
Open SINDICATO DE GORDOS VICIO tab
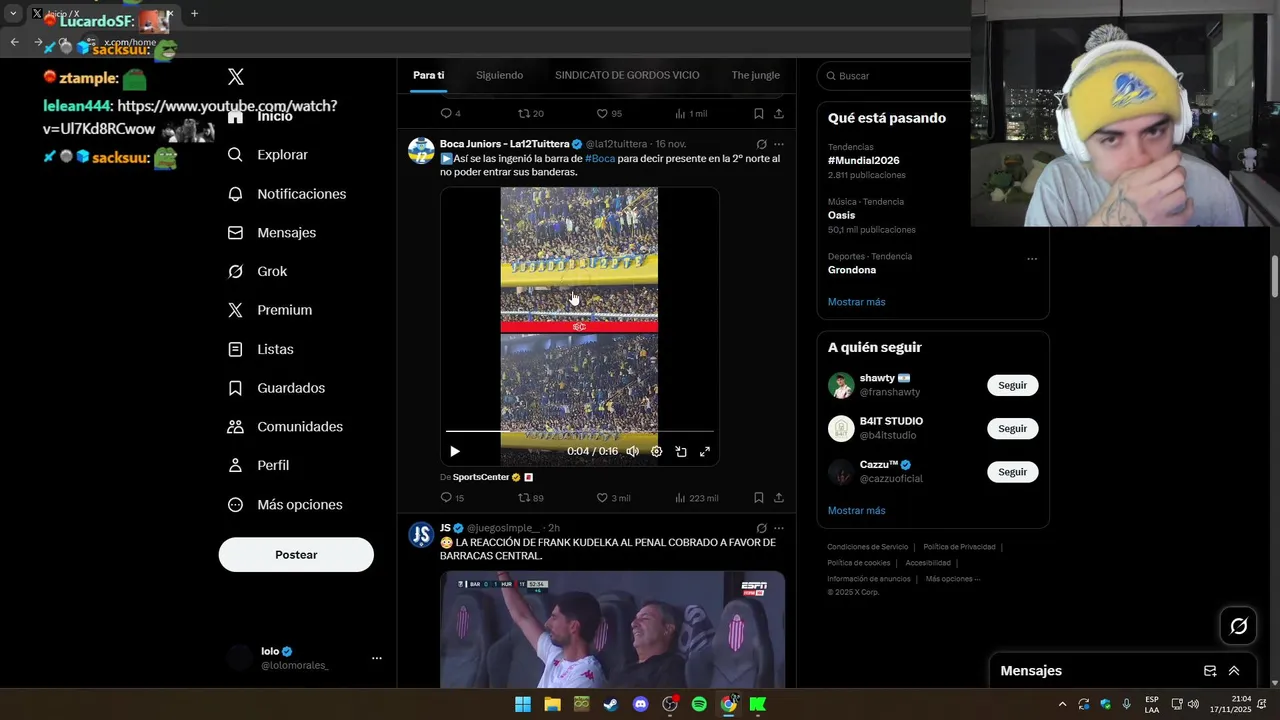coord(627,75)
